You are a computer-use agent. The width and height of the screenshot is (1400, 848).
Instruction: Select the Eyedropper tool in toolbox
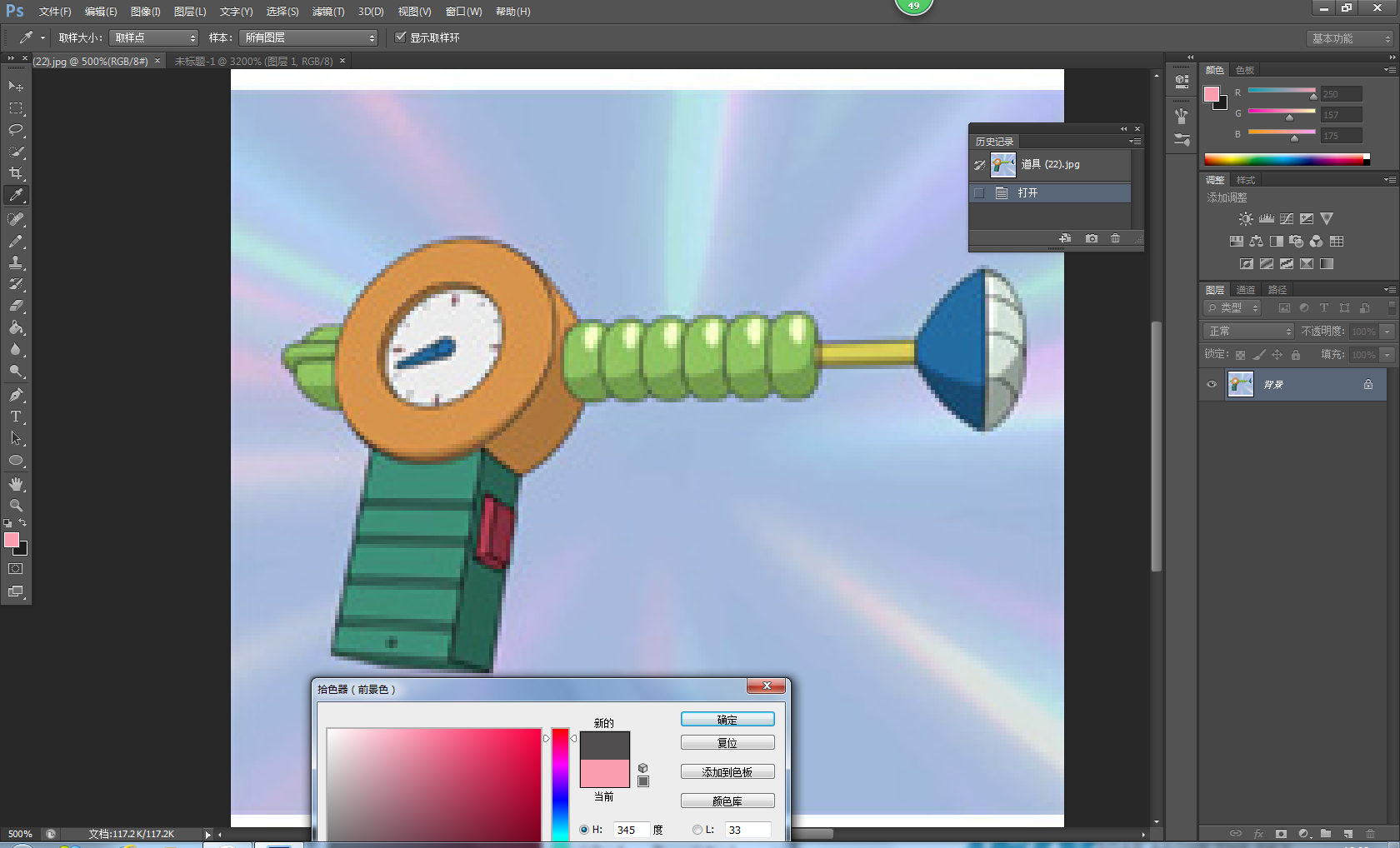16,196
